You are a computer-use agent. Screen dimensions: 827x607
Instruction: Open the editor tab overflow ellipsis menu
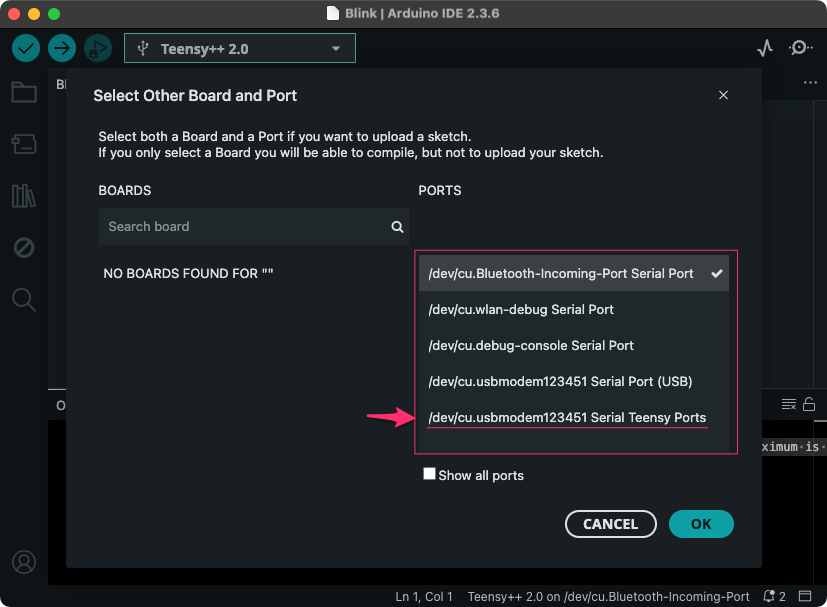[x=810, y=83]
